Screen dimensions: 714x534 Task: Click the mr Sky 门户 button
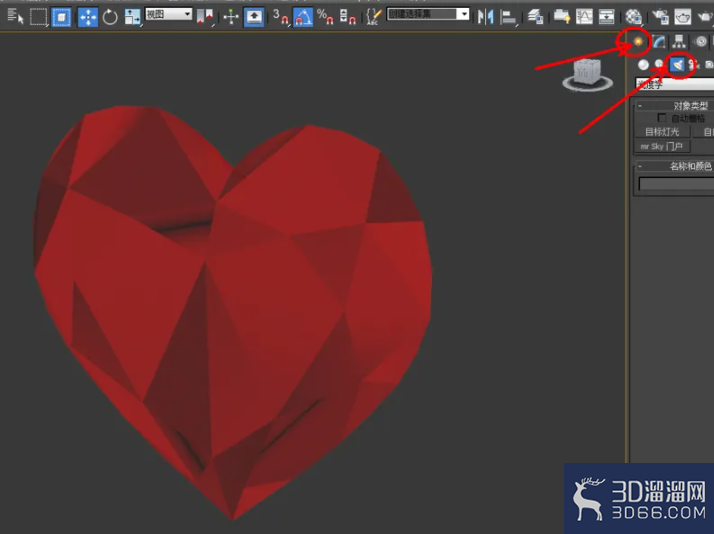(662, 146)
